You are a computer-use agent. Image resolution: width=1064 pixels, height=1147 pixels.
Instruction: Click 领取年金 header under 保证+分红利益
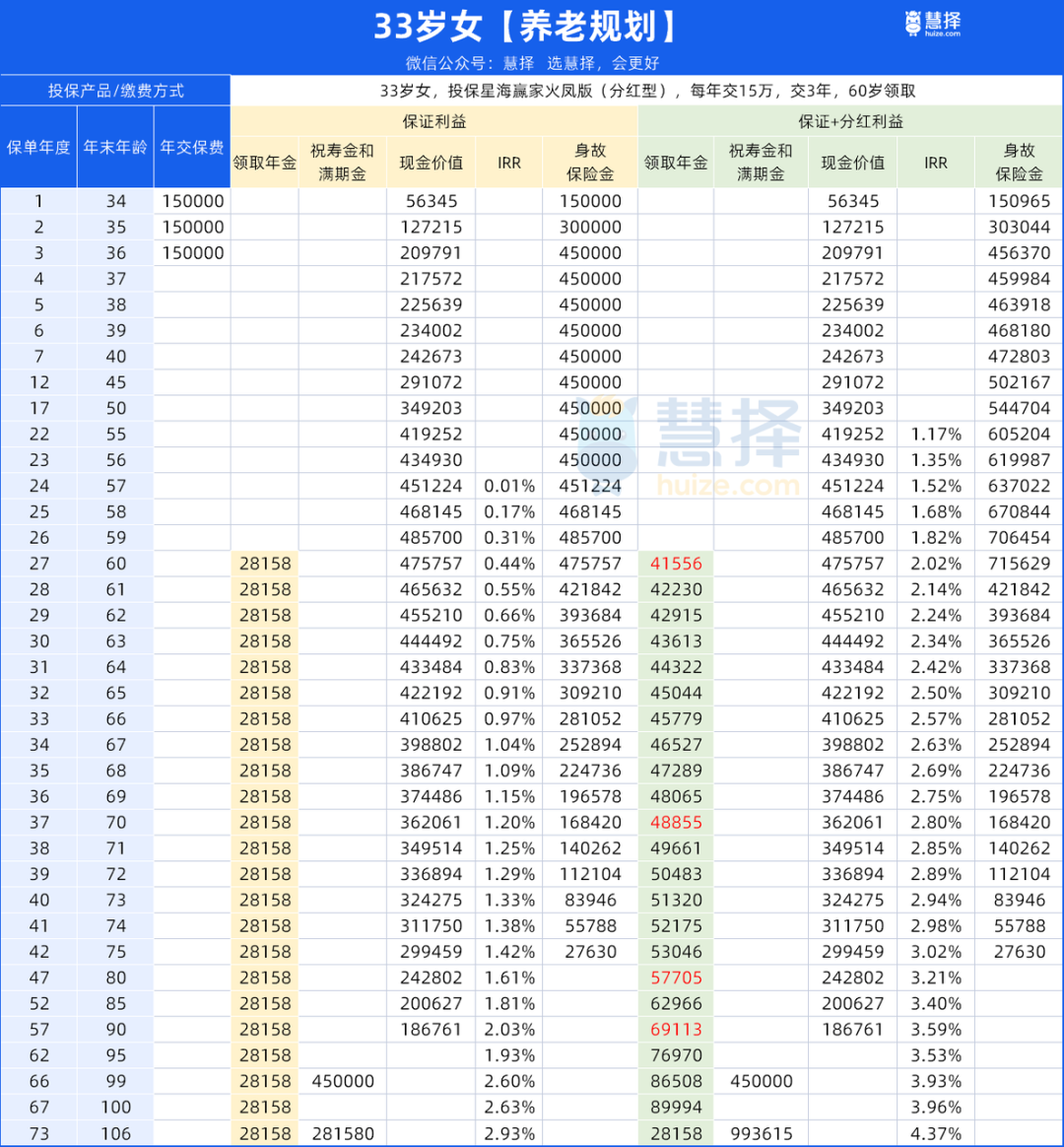pyautogui.click(x=676, y=163)
